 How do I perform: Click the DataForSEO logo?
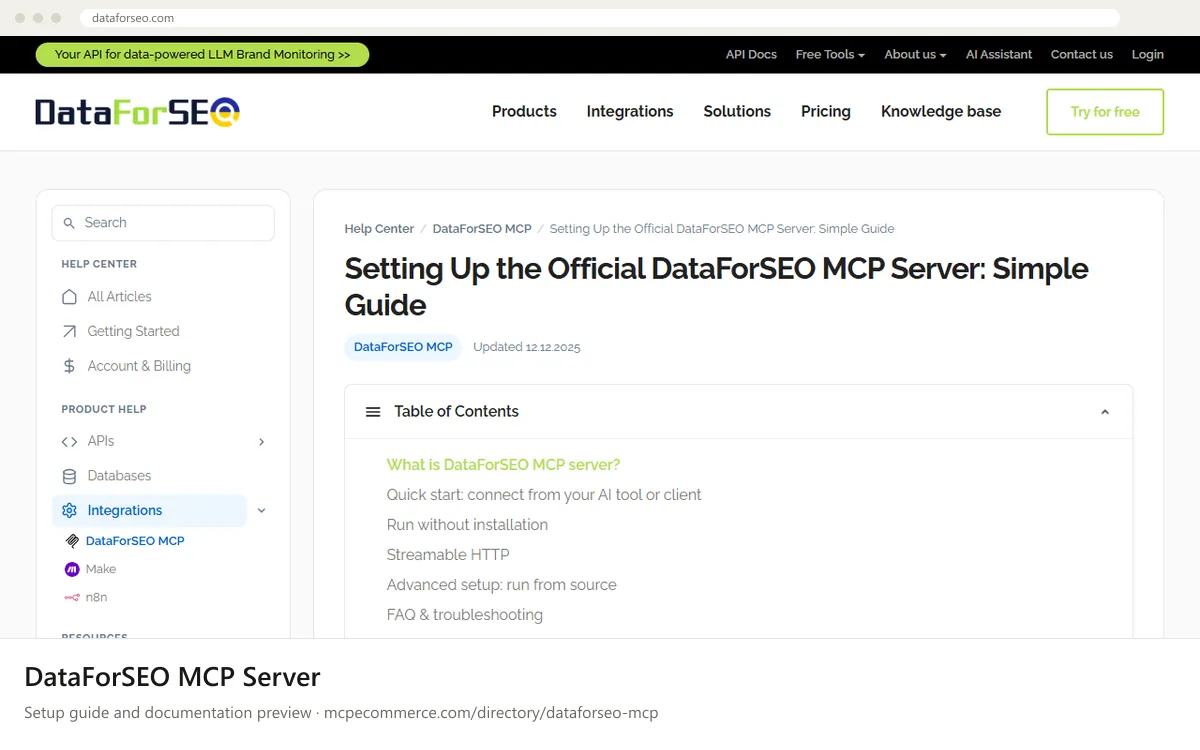[137, 112]
